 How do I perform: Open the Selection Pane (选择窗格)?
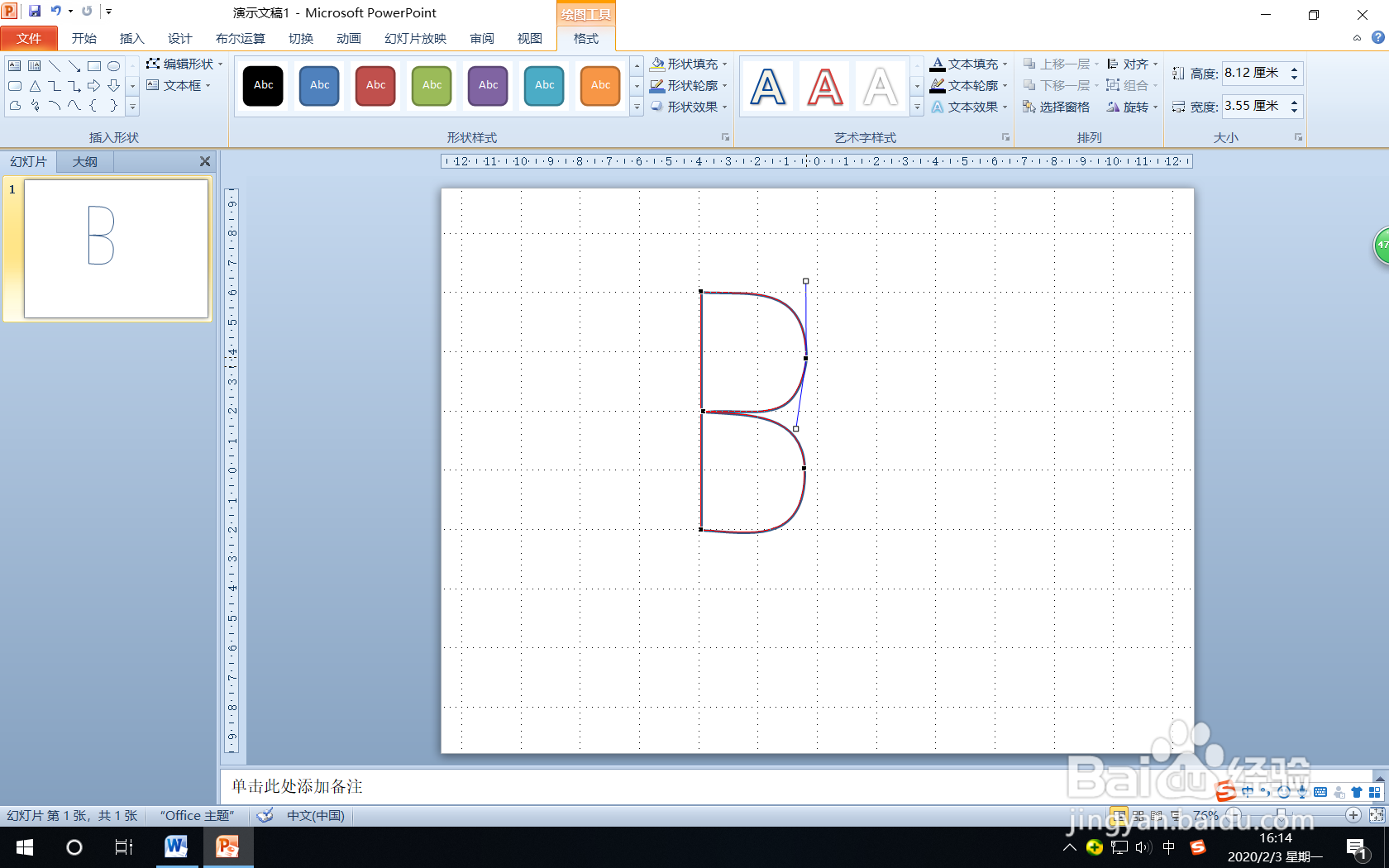click(1057, 107)
